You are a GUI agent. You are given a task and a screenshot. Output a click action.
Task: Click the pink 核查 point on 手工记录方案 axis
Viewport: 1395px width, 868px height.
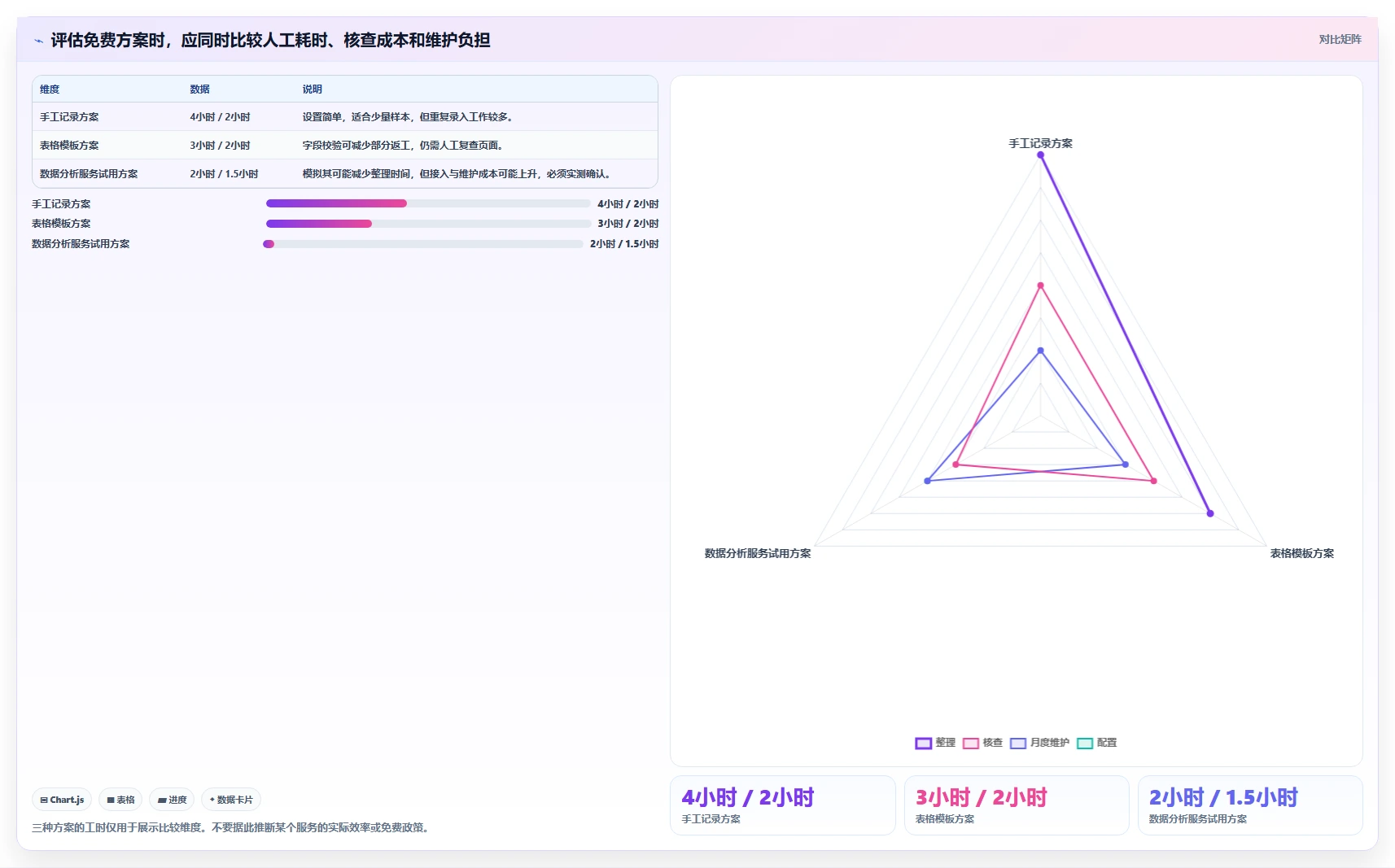click(1040, 286)
